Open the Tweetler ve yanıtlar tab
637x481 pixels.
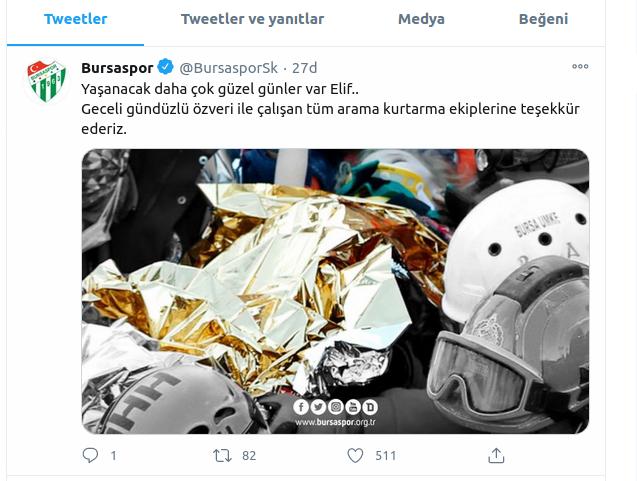[252, 19]
